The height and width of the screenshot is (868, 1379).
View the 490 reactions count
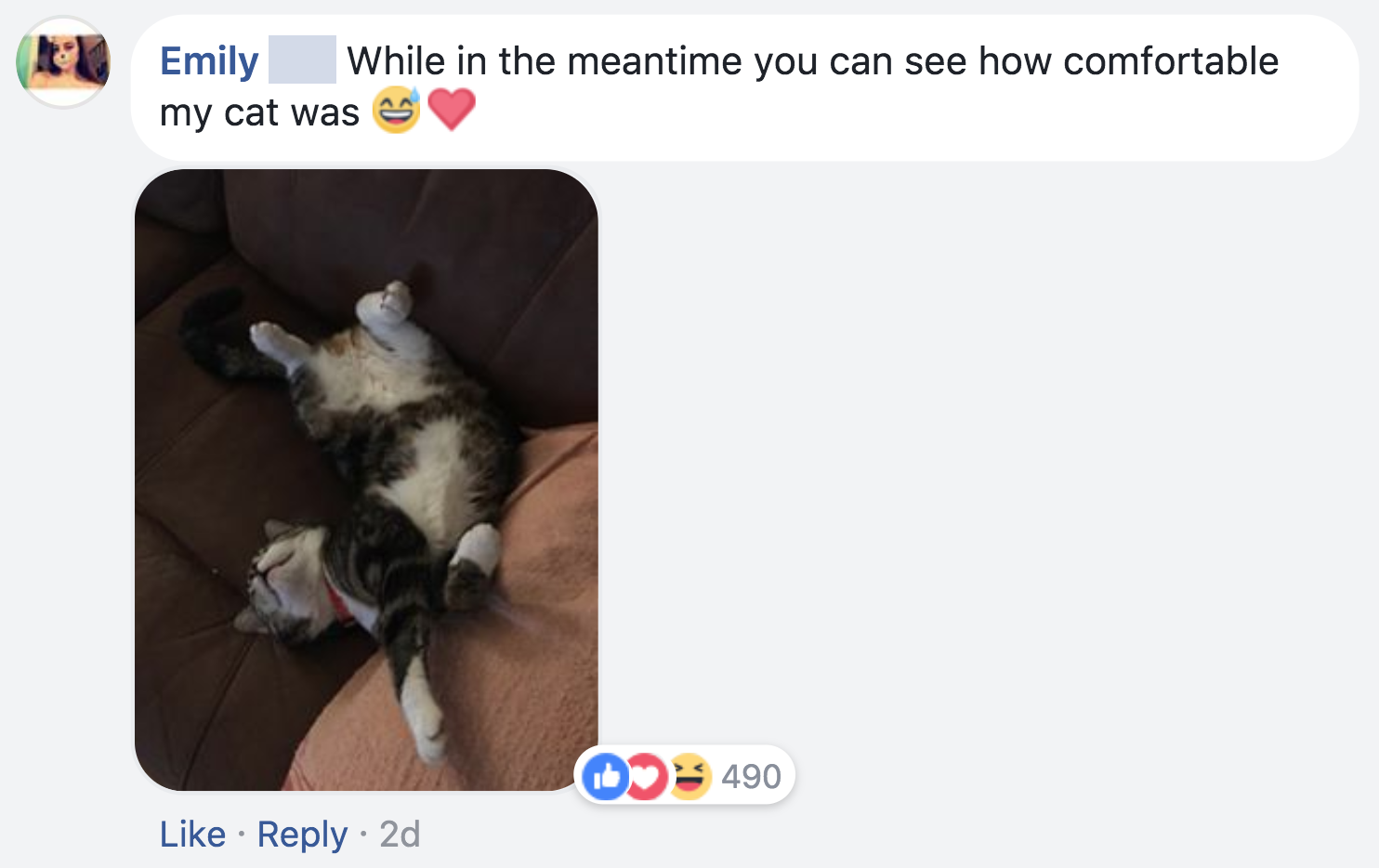tap(751, 777)
